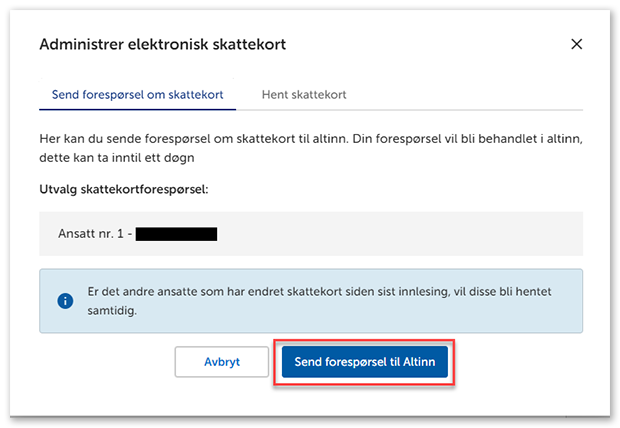The height and width of the screenshot is (428, 620).
Task: Click the blue info icon
Action: [x=65, y=300]
